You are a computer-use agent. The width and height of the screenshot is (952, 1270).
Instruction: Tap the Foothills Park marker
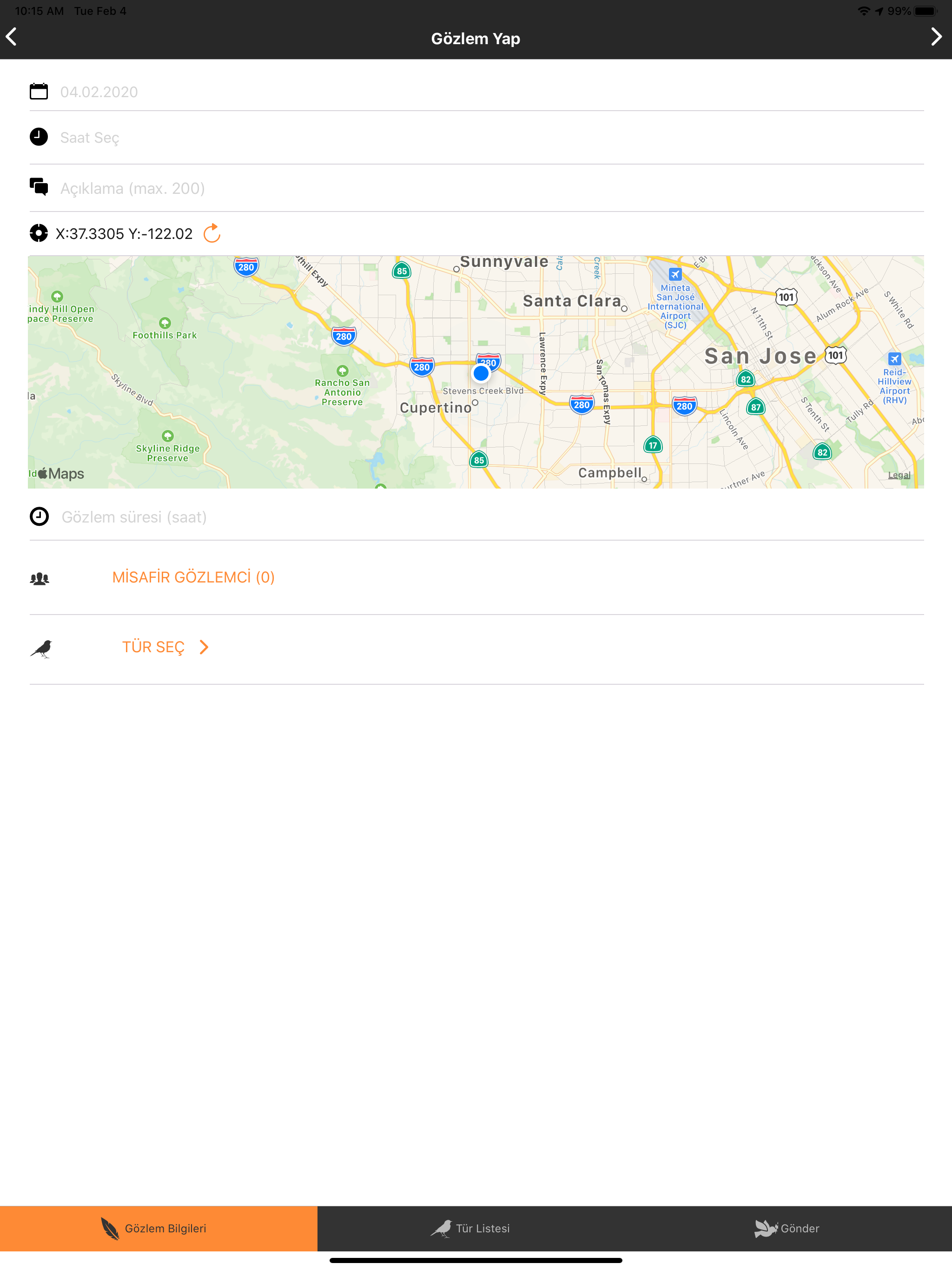[165, 323]
